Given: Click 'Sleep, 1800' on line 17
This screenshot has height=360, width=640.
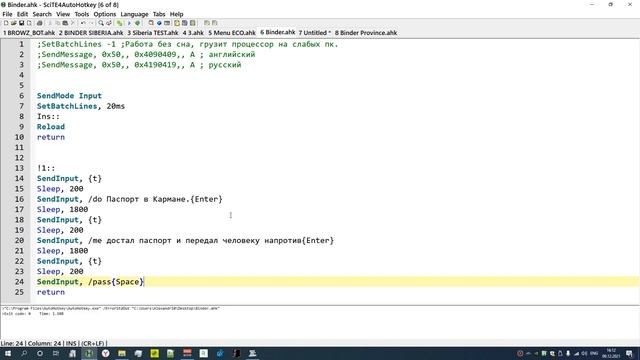Looking at the screenshot, I should tap(62, 209).
